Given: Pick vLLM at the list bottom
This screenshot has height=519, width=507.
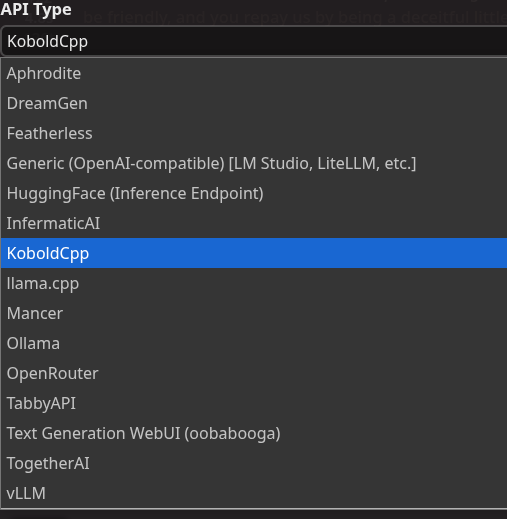Looking at the screenshot, I should 254,493.
